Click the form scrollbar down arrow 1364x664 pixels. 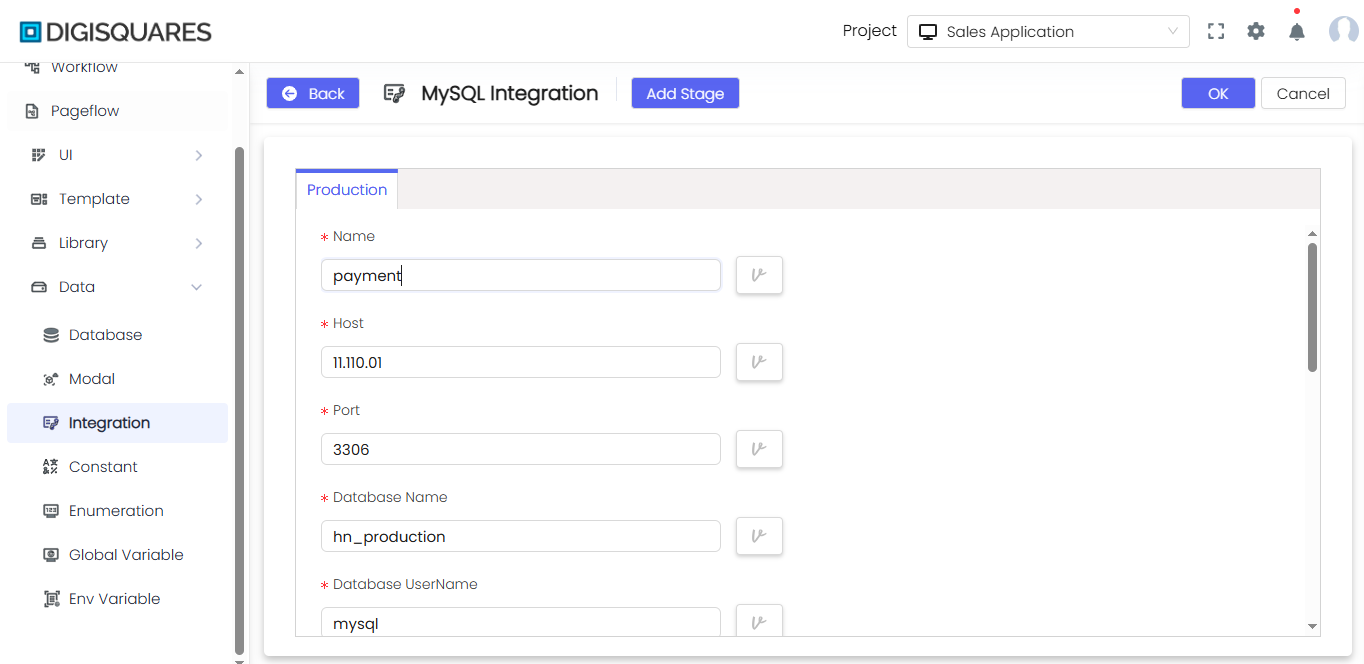pos(1312,626)
